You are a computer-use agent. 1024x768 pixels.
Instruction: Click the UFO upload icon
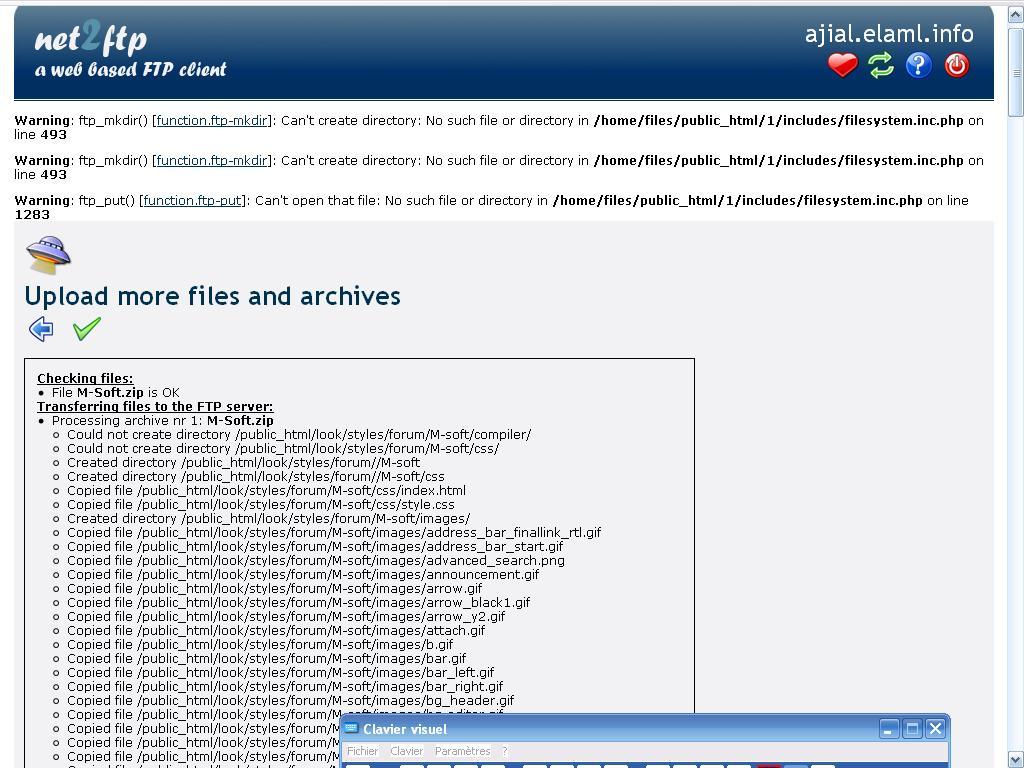tap(48, 255)
